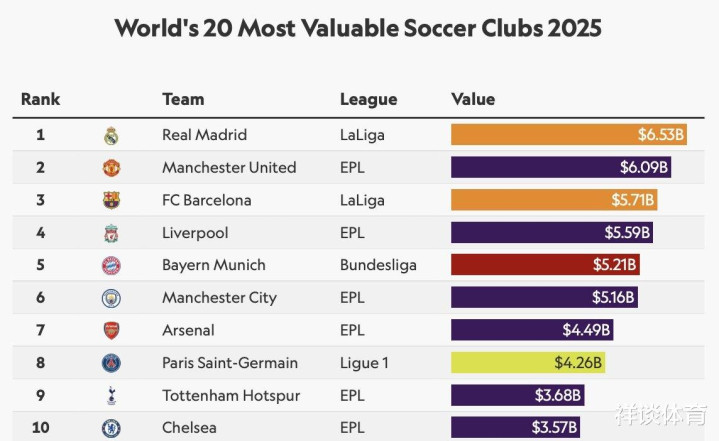Select the Bayern Munich logo
The width and height of the screenshot is (719, 441).
(x=111, y=265)
